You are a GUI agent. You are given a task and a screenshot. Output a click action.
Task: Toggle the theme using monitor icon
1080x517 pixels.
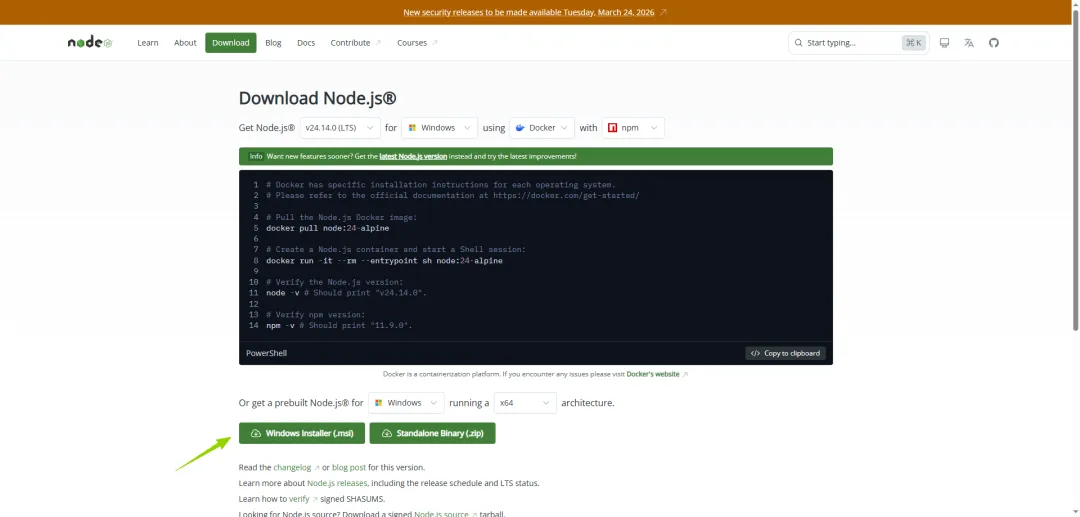pyautogui.click(x=944, y=43)
